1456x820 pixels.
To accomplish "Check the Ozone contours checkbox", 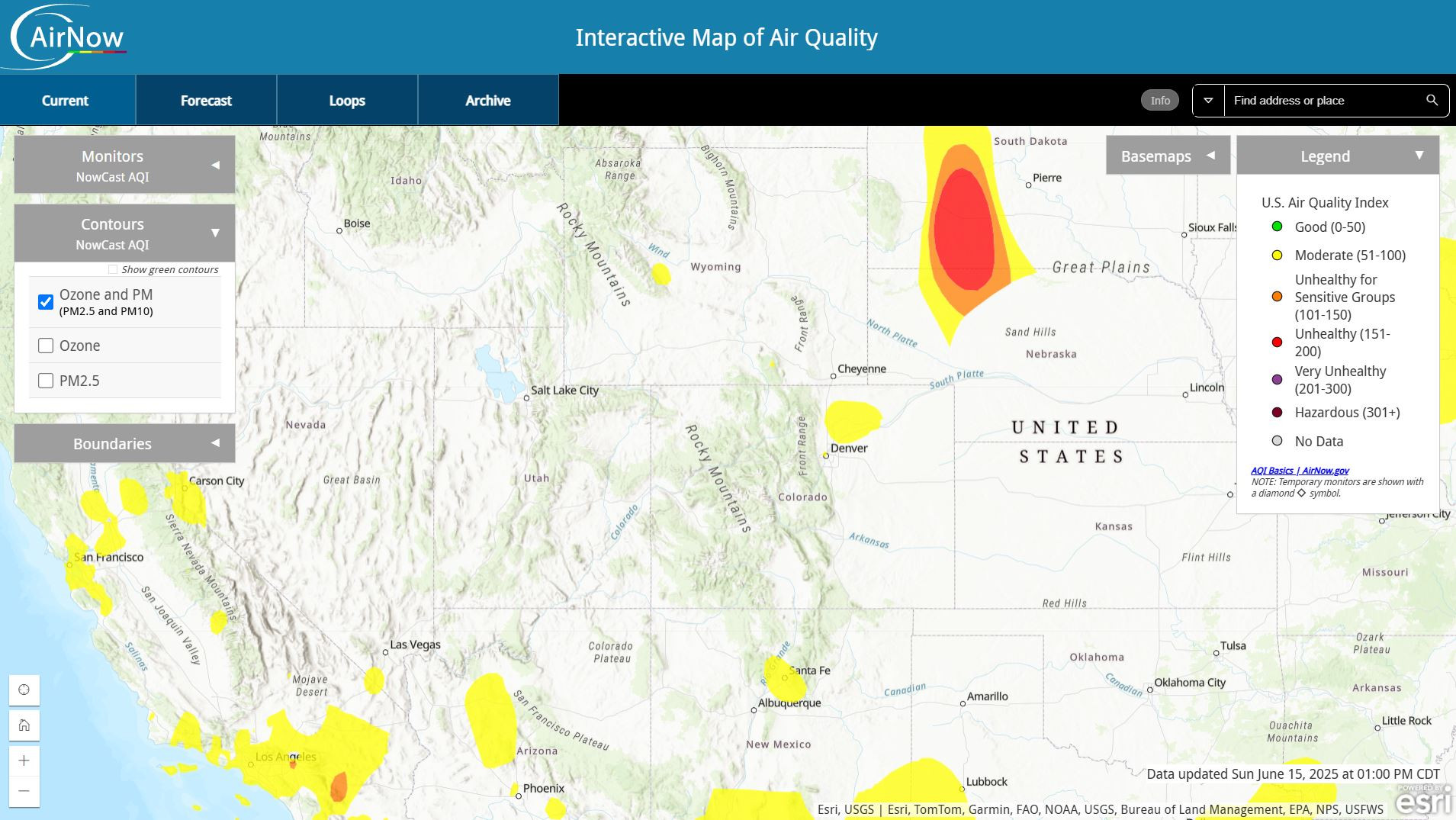I will [46, 346].
